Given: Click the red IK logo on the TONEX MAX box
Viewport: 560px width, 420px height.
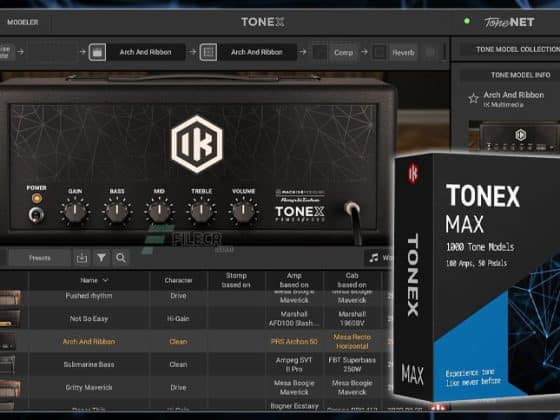Looking at the screenshot, I should point(413,174).
